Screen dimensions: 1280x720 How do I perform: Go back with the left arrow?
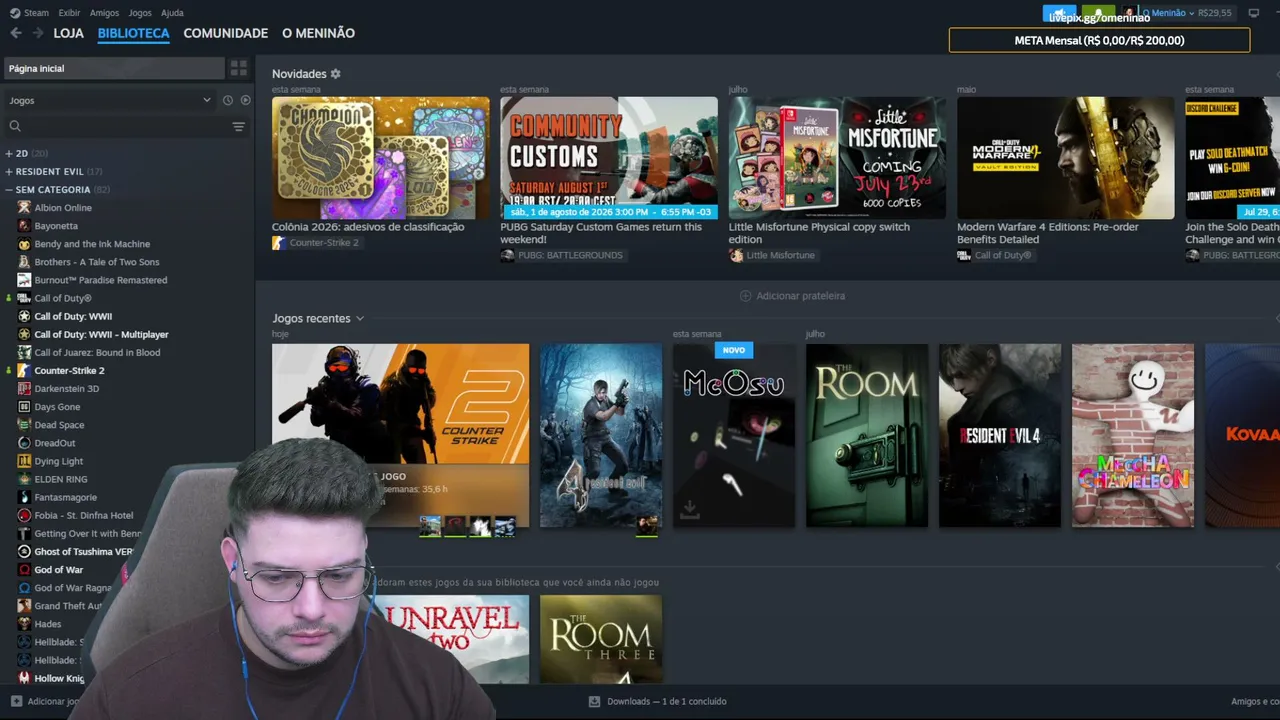point(16,33)
